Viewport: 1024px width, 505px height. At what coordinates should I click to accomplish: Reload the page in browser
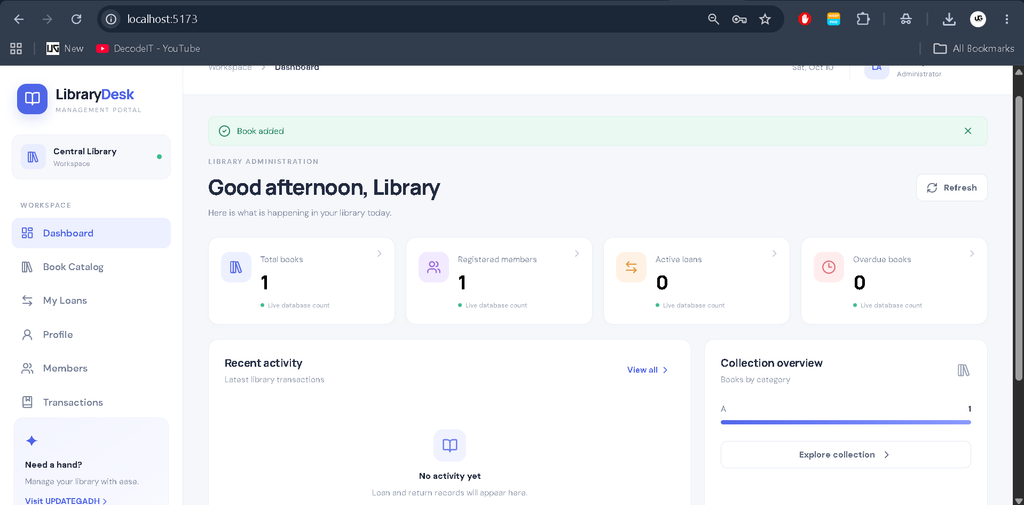click(x=76, y=20)
